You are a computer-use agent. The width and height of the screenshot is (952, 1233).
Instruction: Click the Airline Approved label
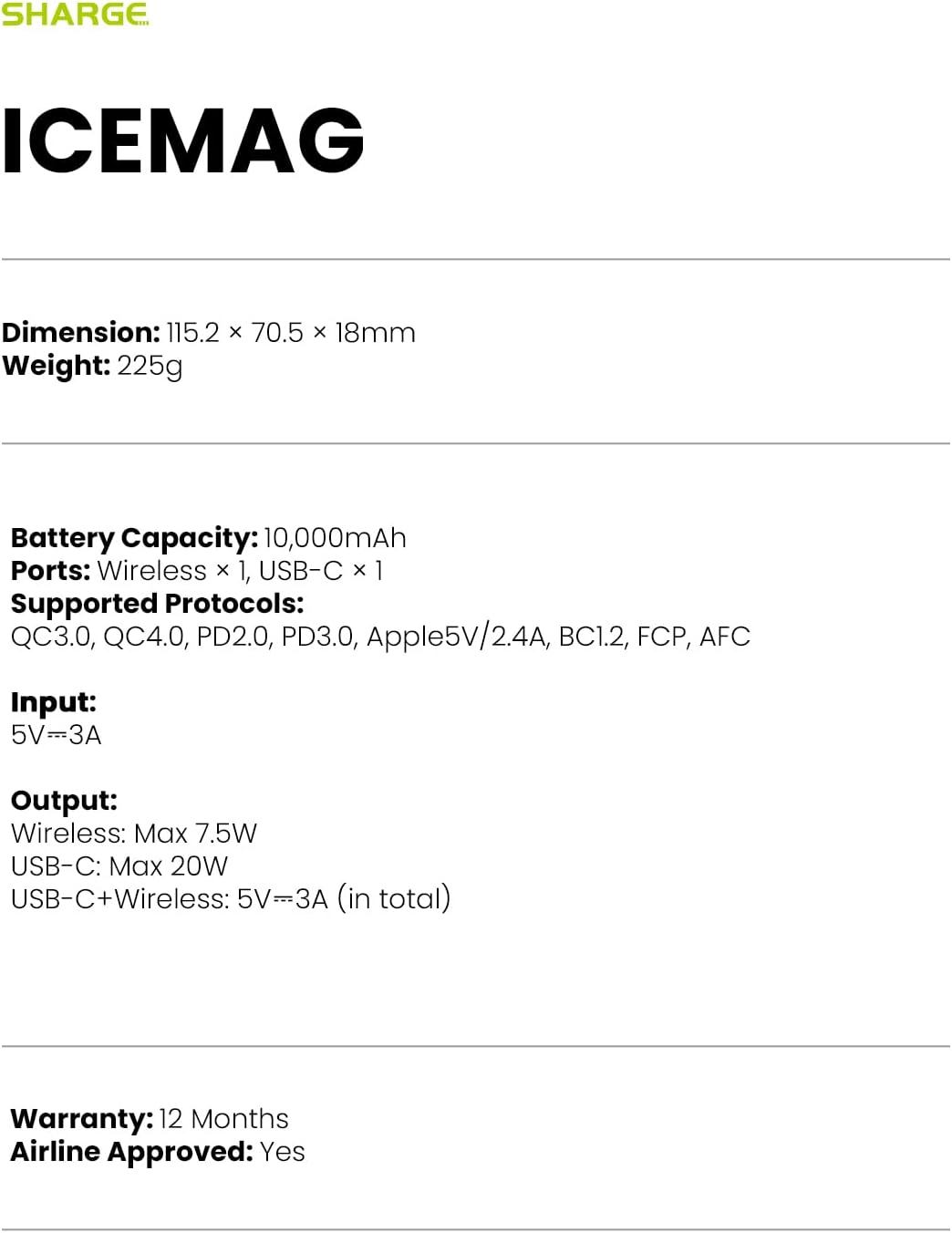point(131,1152)
